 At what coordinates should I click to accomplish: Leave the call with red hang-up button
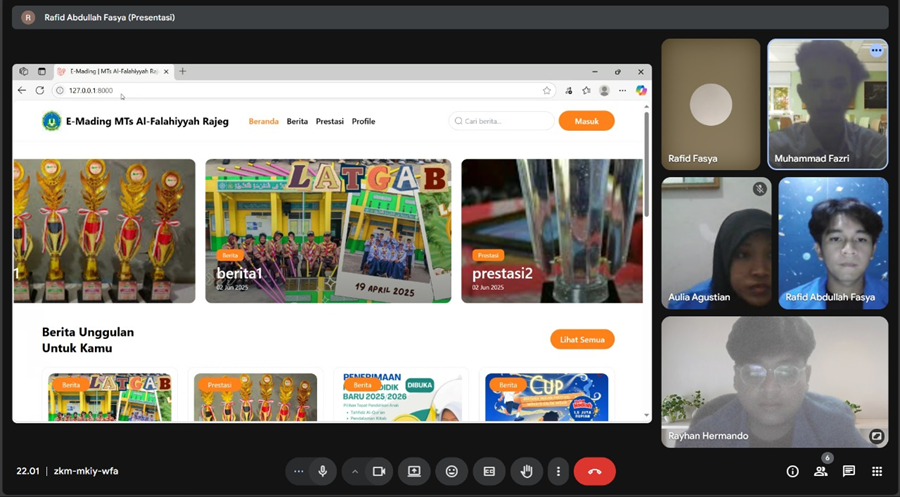pyautogui.click(x=595, y=471)
